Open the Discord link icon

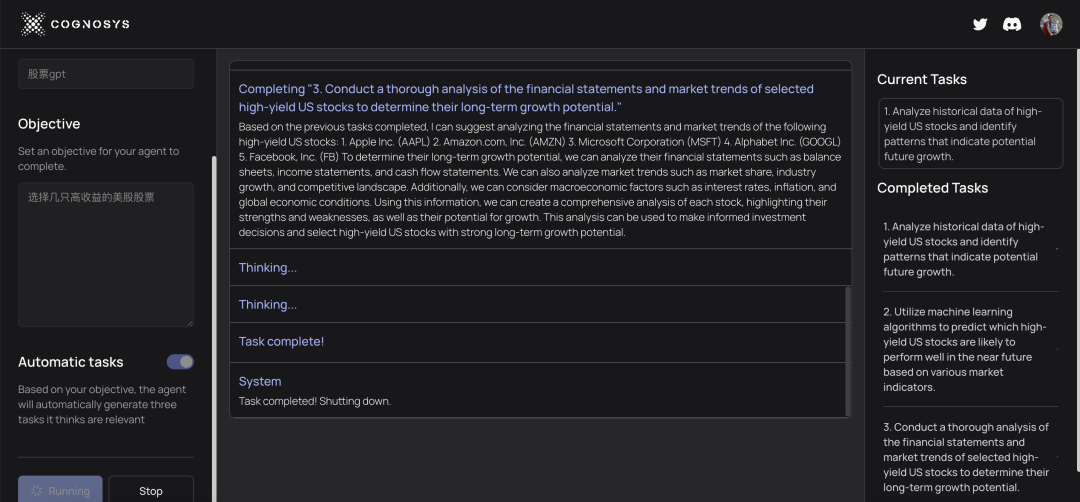tap(1012, 24)
